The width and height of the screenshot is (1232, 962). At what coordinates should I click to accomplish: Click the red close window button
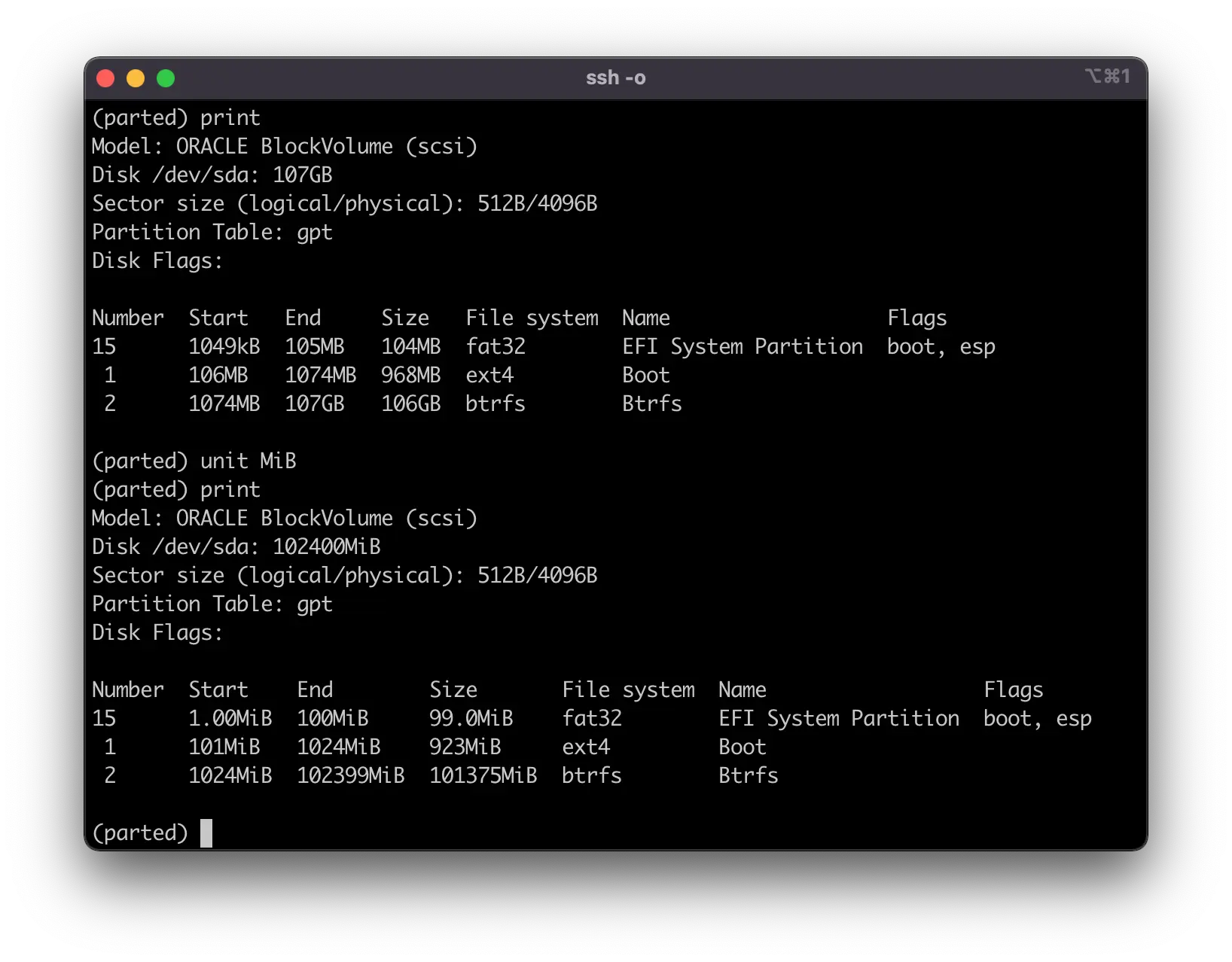pyautogui.click(x=105, y=78)
